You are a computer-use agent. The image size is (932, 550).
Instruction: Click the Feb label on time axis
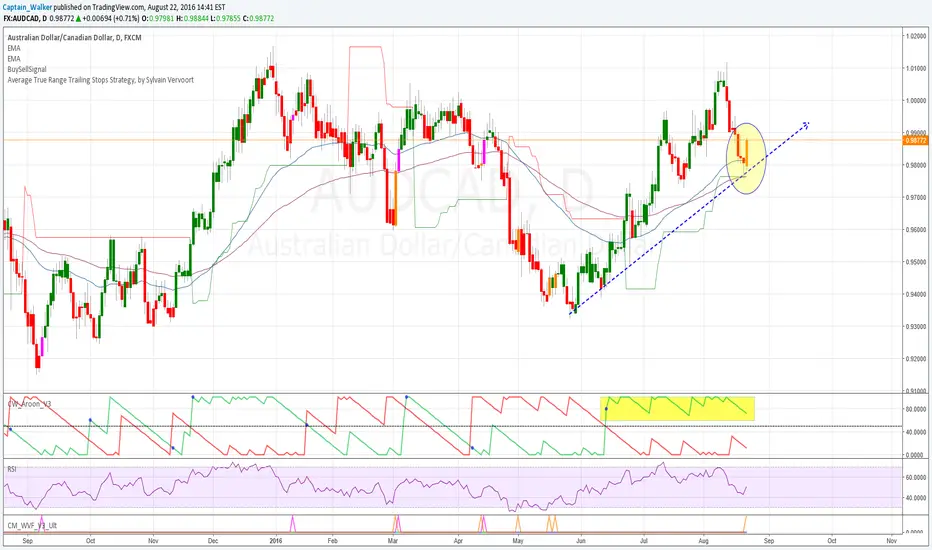tap(332, 541)
